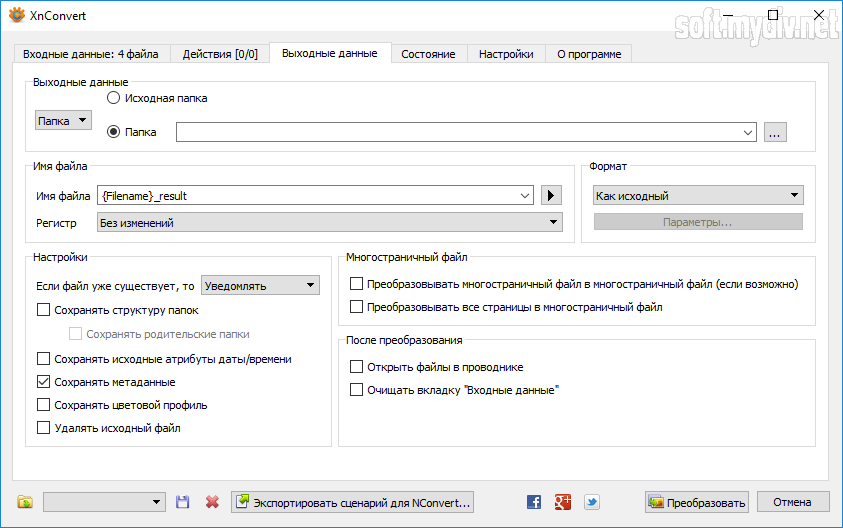
Task: Browse output folder with the … button
Action: coord(775,132)
